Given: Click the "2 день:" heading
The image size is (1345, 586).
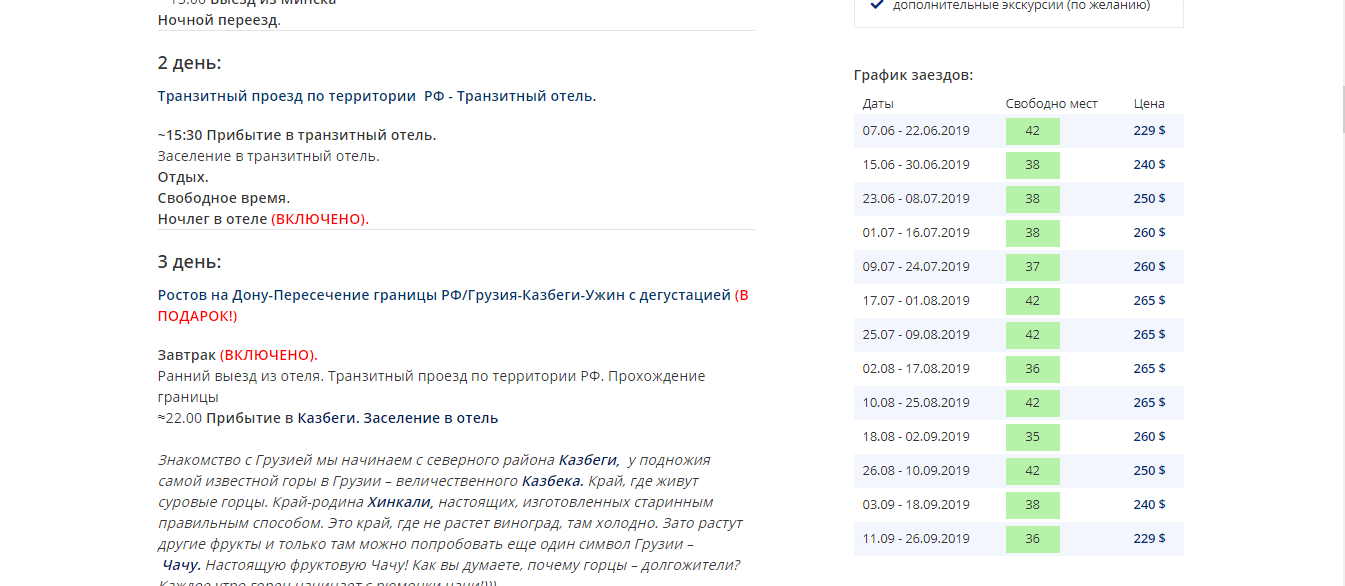Looking at the screenshot, I should click(x=189, y=63).
